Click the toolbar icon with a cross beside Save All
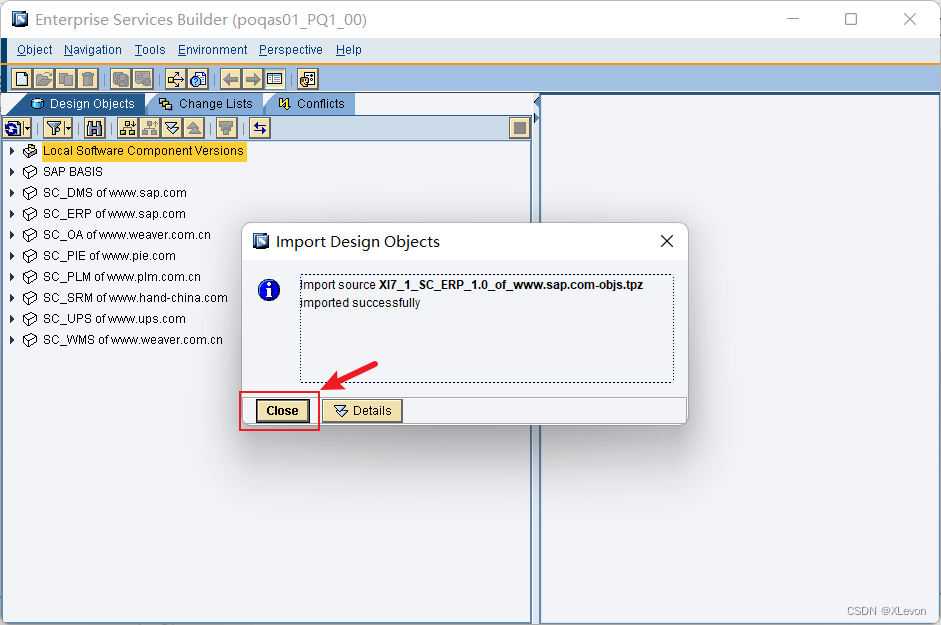This screenshot has height=625, width=941. (x=143, y=79)
